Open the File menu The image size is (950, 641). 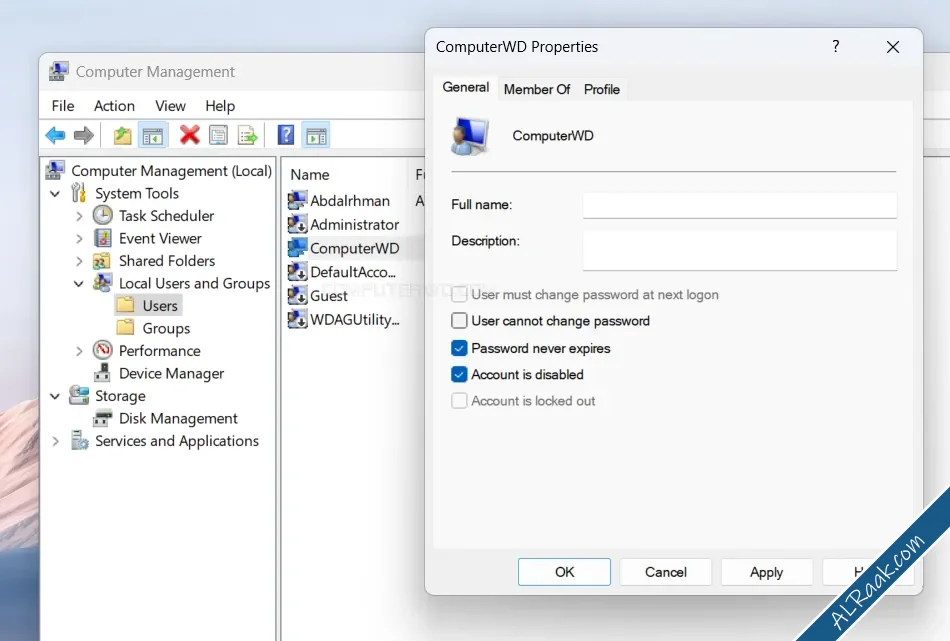pyautogui.click(x=63, y=105)
